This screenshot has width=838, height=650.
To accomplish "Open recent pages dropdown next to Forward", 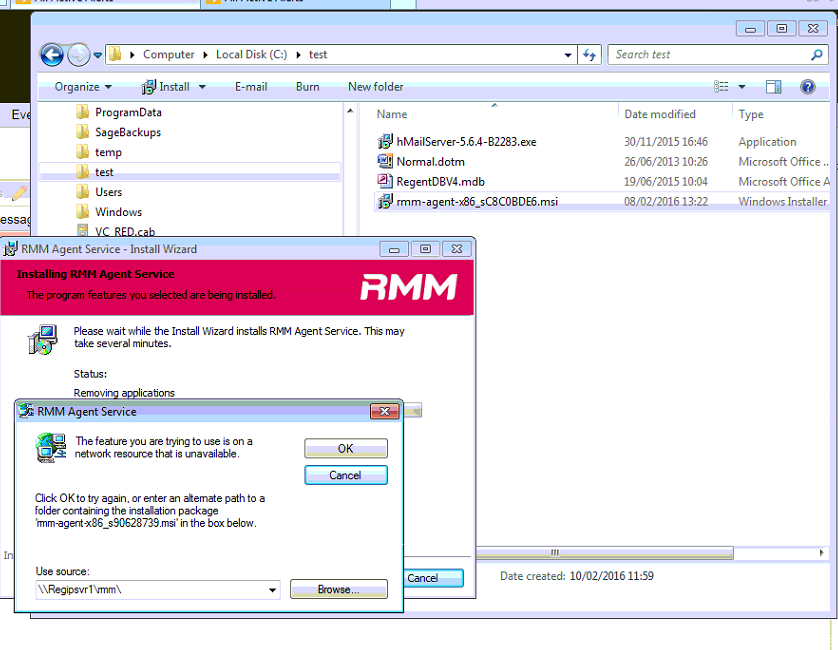I will pos(97,55).
